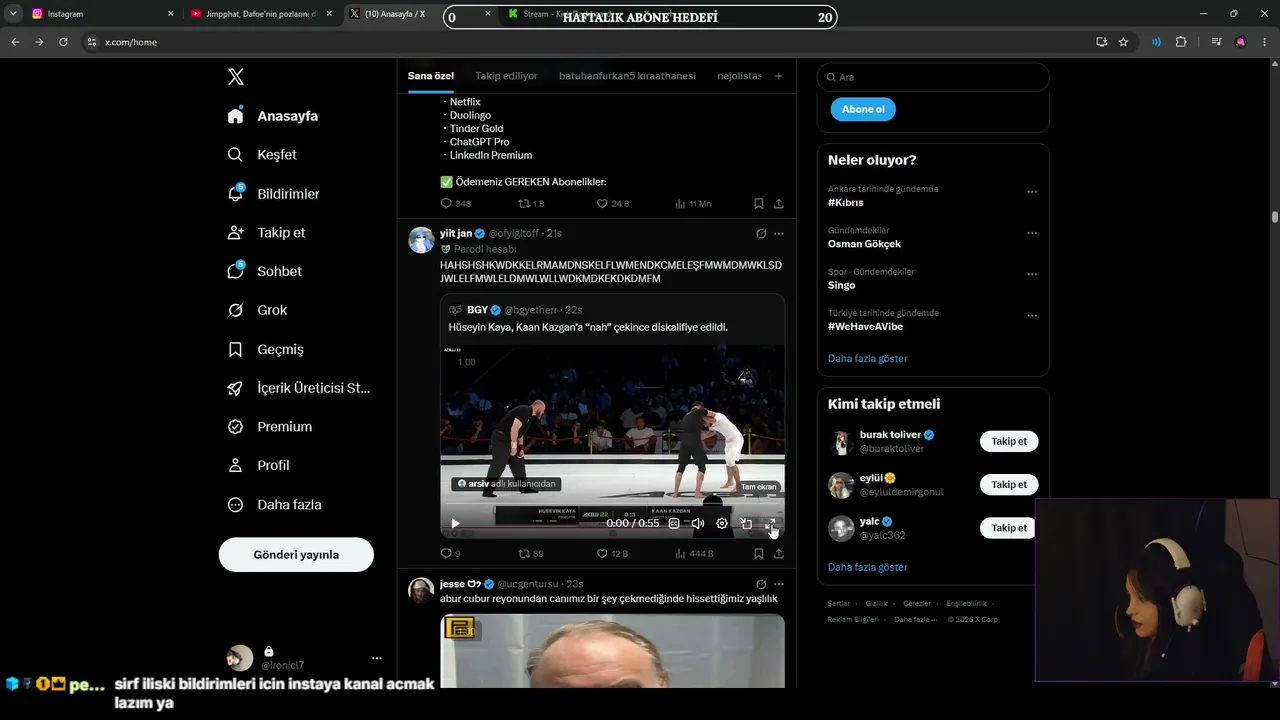Enter fullscreen on the video player

click(770, 523)
